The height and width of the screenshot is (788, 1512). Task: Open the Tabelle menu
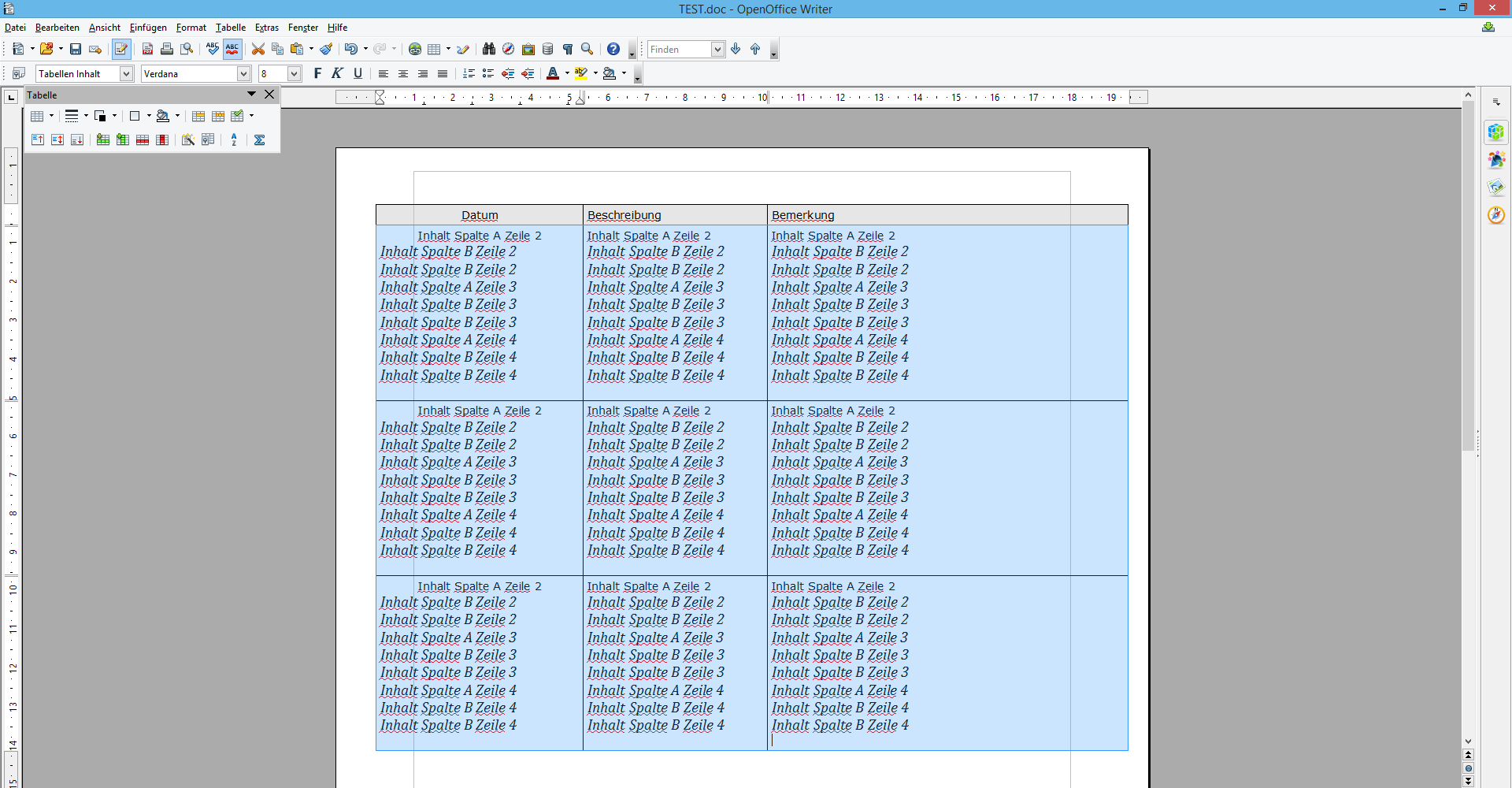click(x=230, y=28)
